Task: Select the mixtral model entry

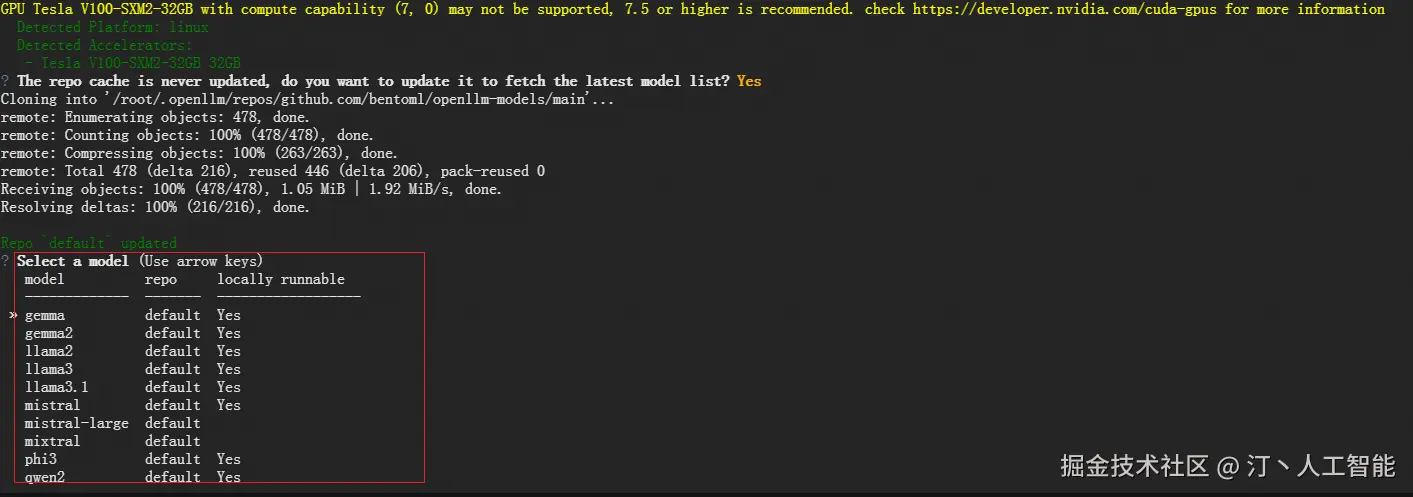Action: point(53,441)
